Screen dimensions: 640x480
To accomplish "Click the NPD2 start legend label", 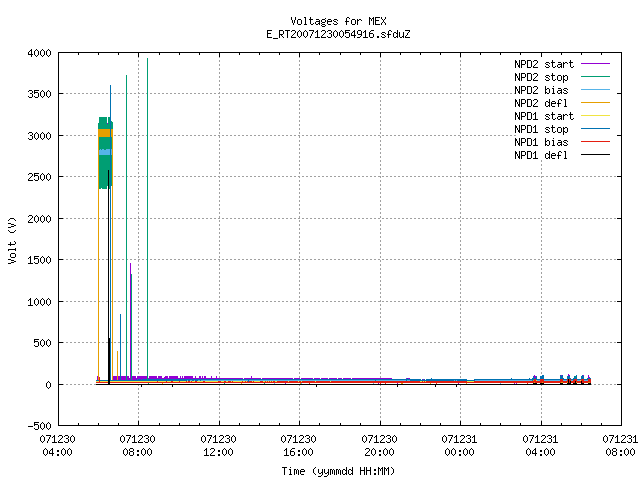I will pyautogui.click(x=544, y=64).
